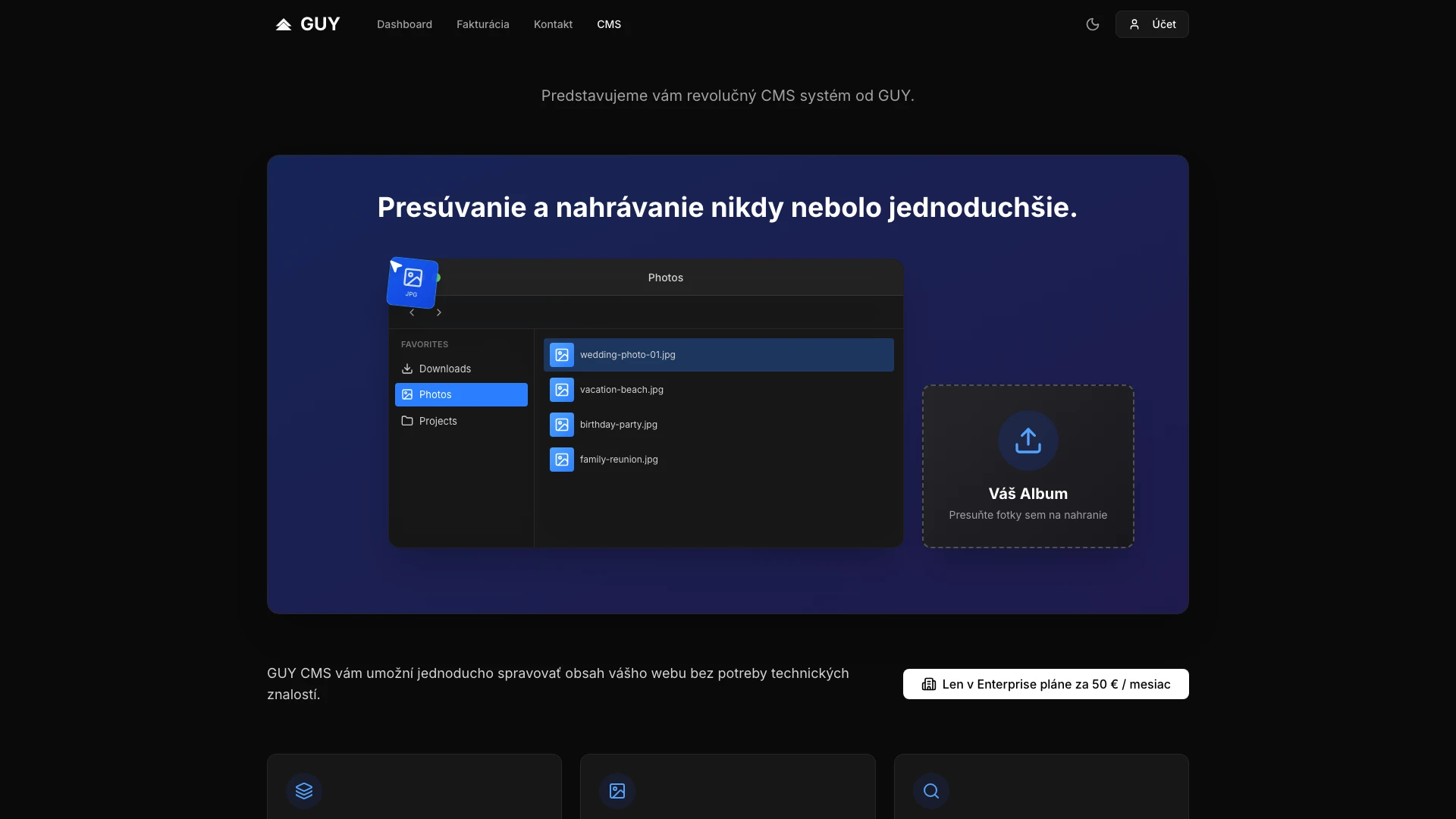Click the layers icon in the bottom-left card
Screen dimensions: 1456x819
point(303,791)
